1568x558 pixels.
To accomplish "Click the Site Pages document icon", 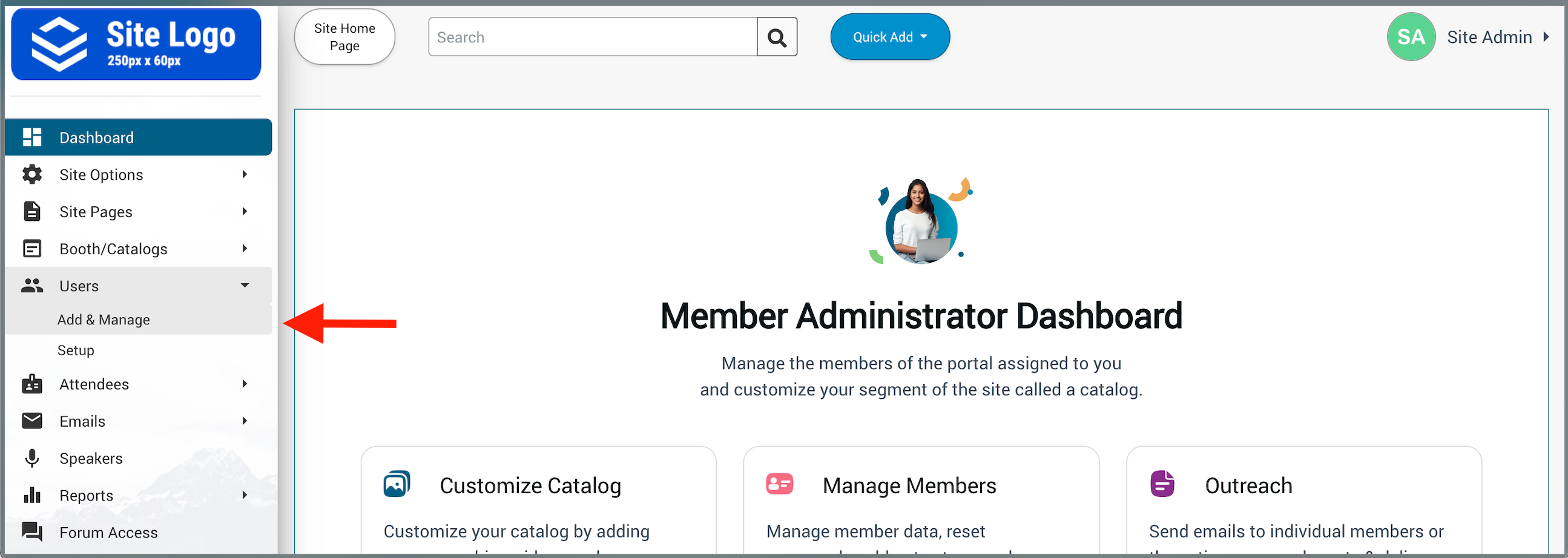I will click(31, 212).
